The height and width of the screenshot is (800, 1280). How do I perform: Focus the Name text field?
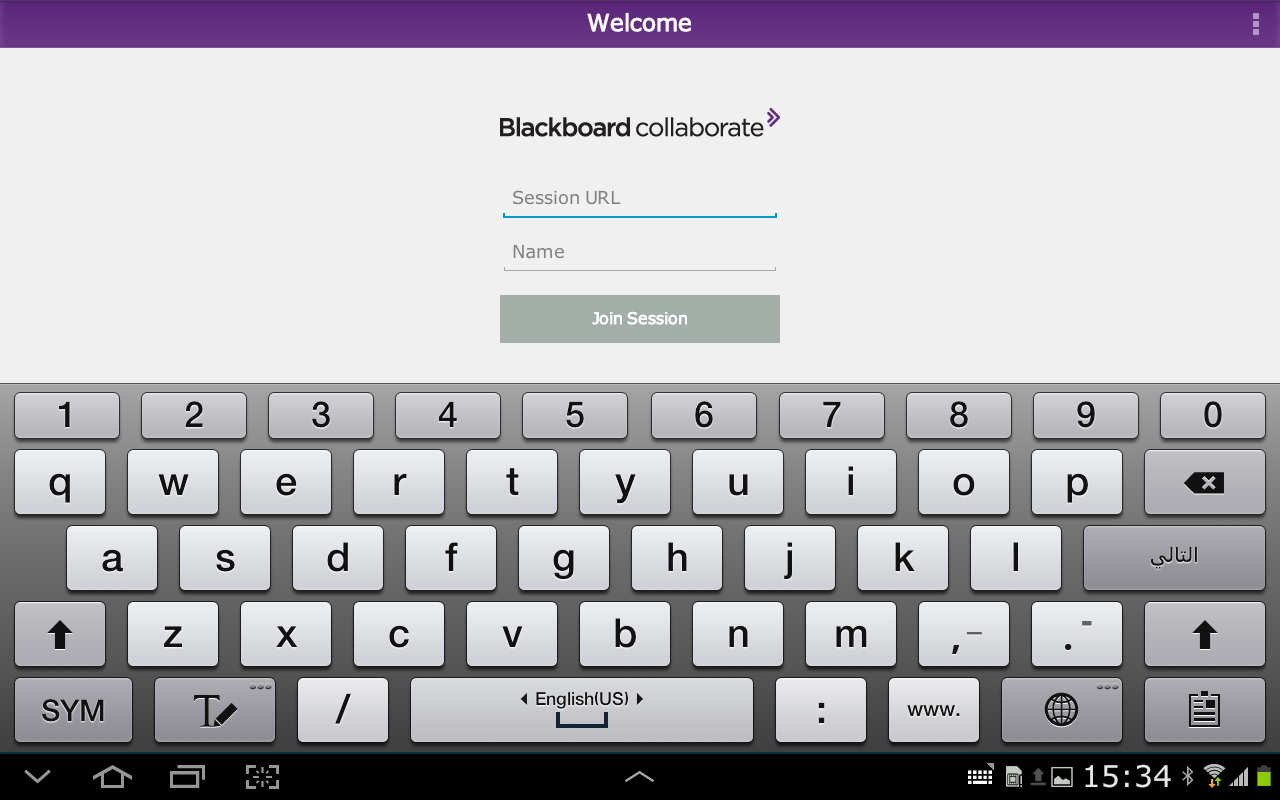click(640, 252)
